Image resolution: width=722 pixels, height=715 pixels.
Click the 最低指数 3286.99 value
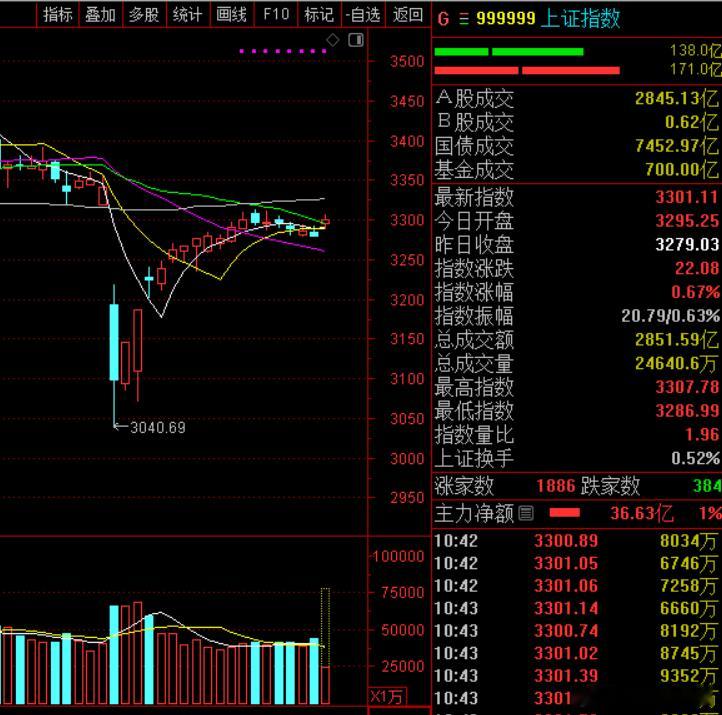pos(687,410)
